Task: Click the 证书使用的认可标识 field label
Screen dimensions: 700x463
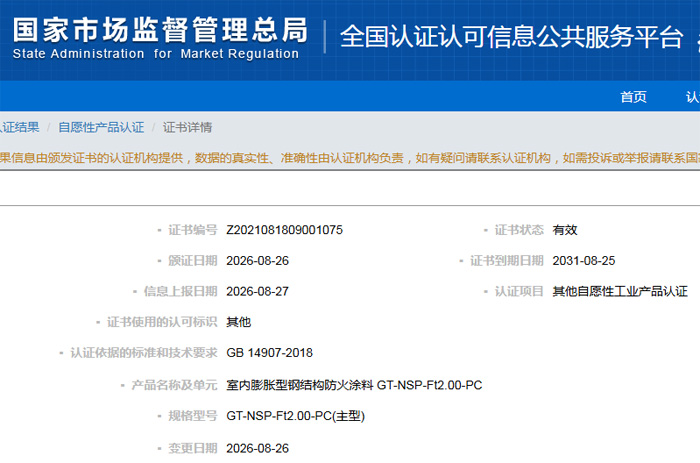Action: click(x=162, y=322)
